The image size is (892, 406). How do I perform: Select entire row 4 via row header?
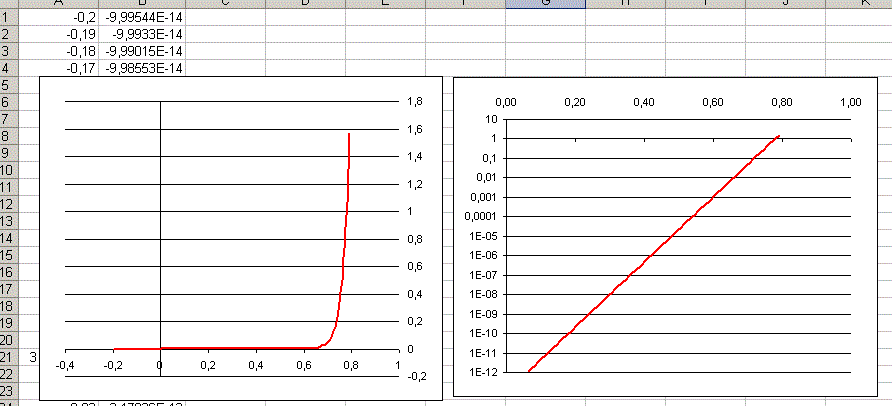coord(6,68)
